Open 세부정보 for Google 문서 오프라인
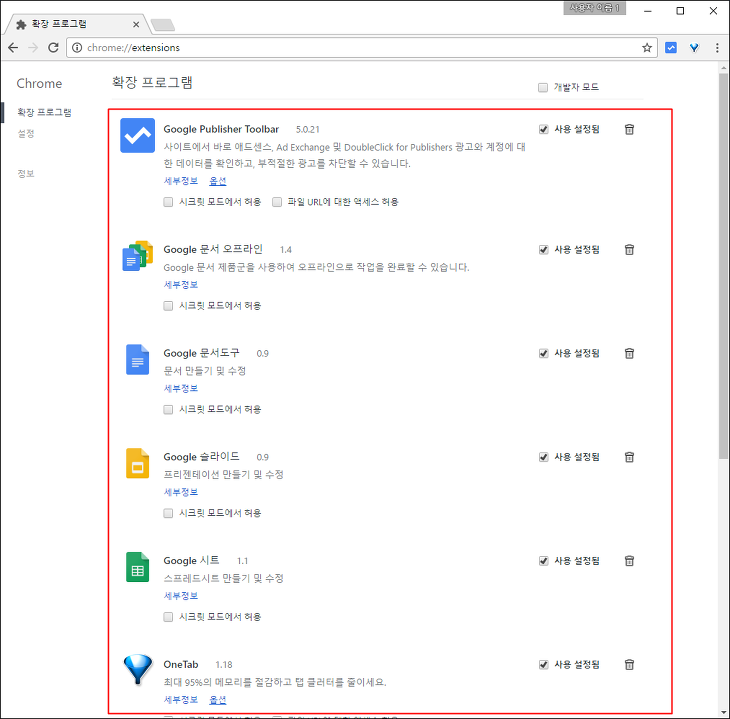Viewport: 730px width, 719px height. coord(181,285)
